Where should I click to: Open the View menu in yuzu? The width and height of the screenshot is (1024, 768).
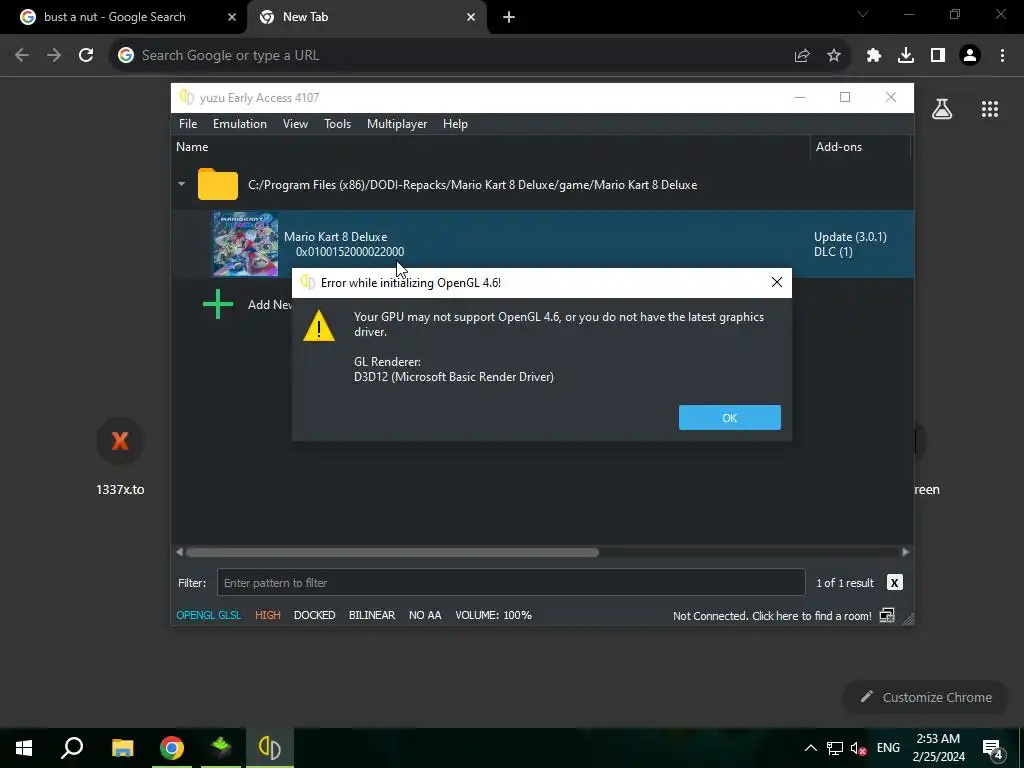[x=295, y=124]
